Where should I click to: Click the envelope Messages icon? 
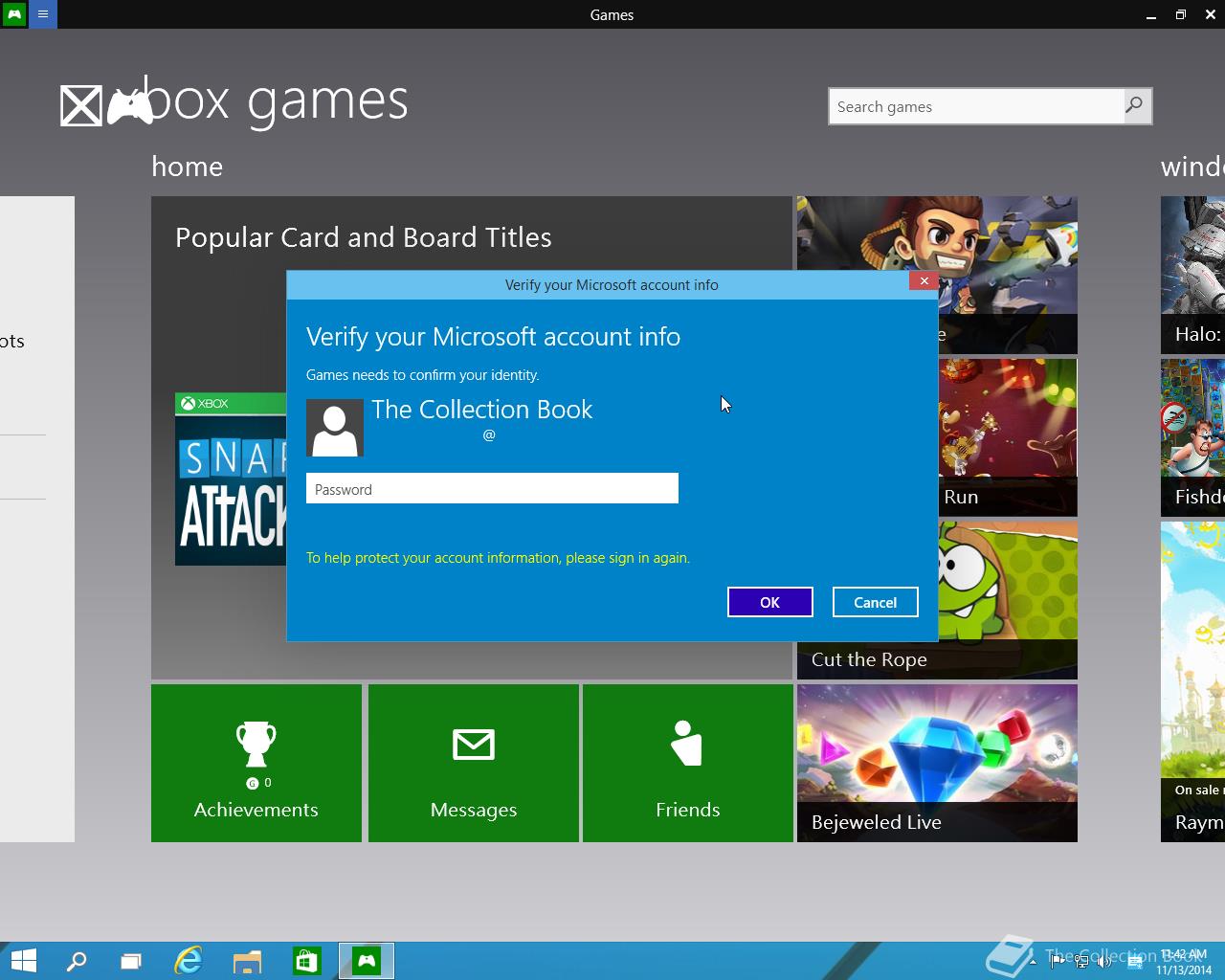coord(474,744)
